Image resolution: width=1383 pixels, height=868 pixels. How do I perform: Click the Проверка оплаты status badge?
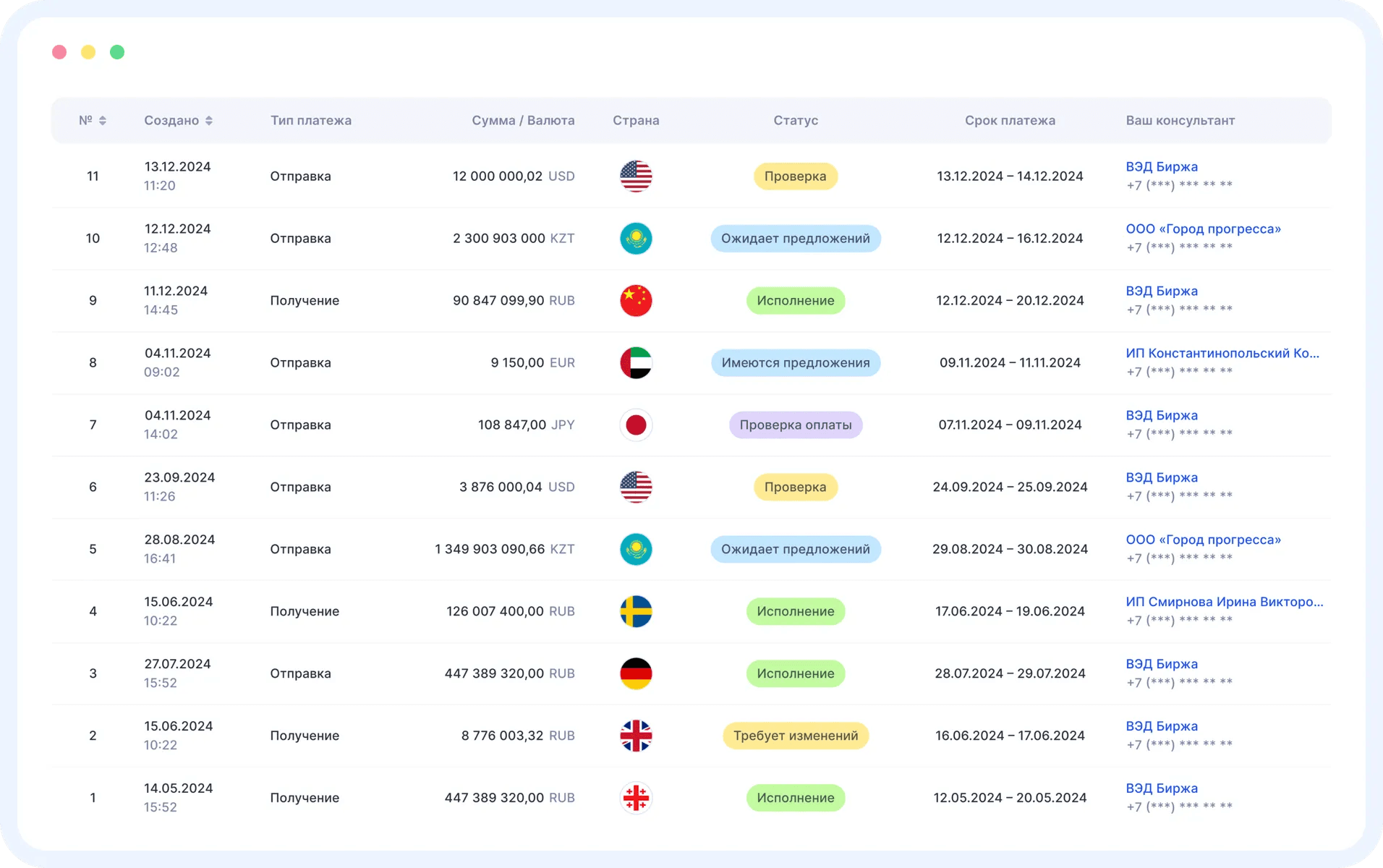(796, 425)
